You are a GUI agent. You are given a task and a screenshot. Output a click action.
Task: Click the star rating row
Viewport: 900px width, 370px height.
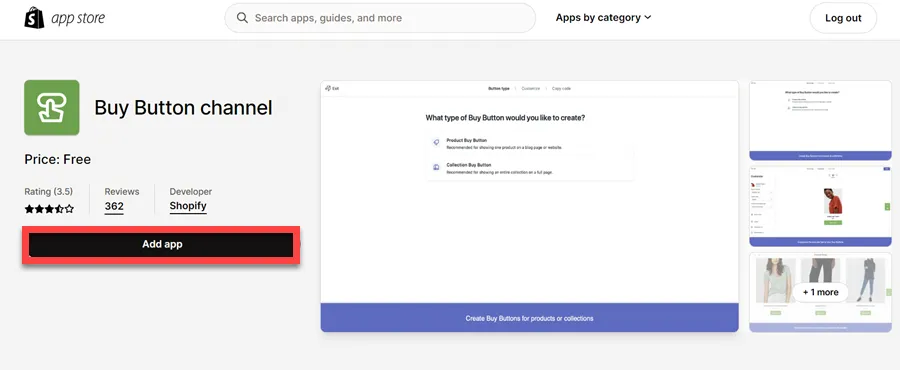point(49,209)
